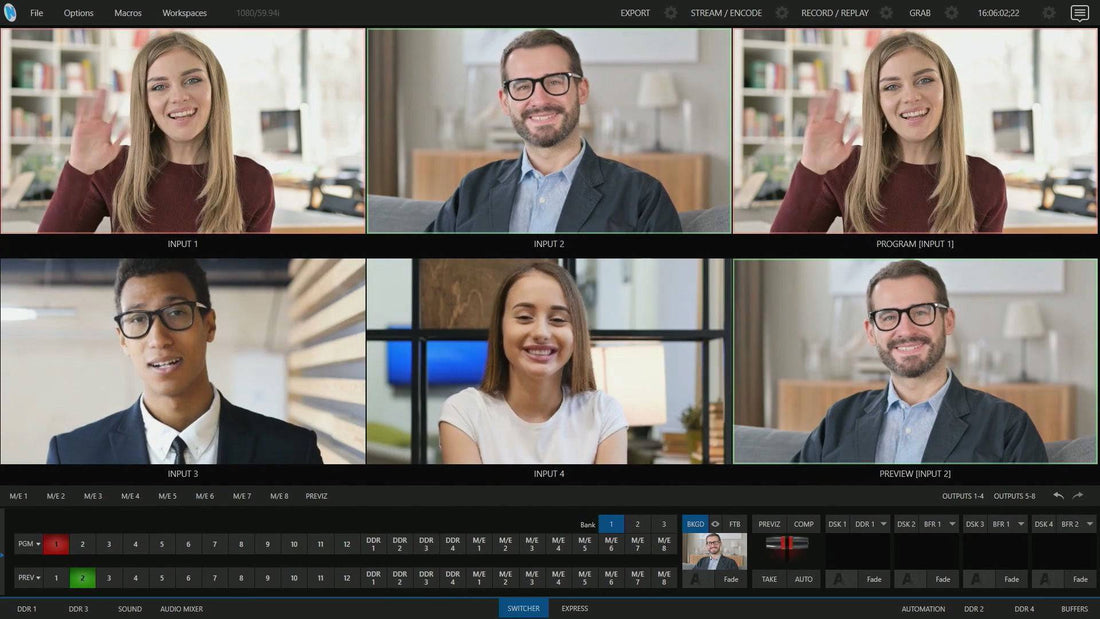Open DSK 4 source dropdown BFR 2
Viewport: 1100px width, 619px height.
point(1077,524)
